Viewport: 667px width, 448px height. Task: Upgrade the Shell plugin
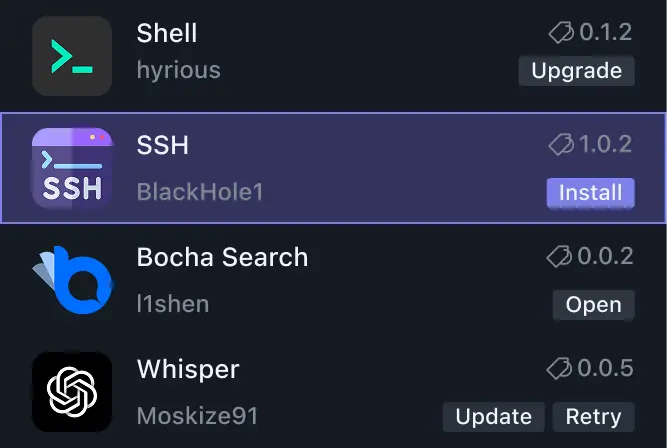pyautogui.click(x=576, y=71)
